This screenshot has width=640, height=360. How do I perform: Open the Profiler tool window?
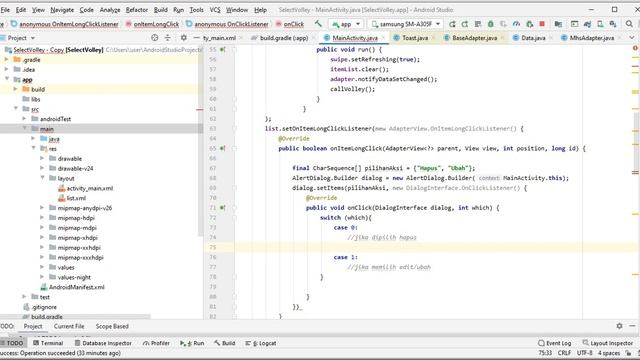156,343
